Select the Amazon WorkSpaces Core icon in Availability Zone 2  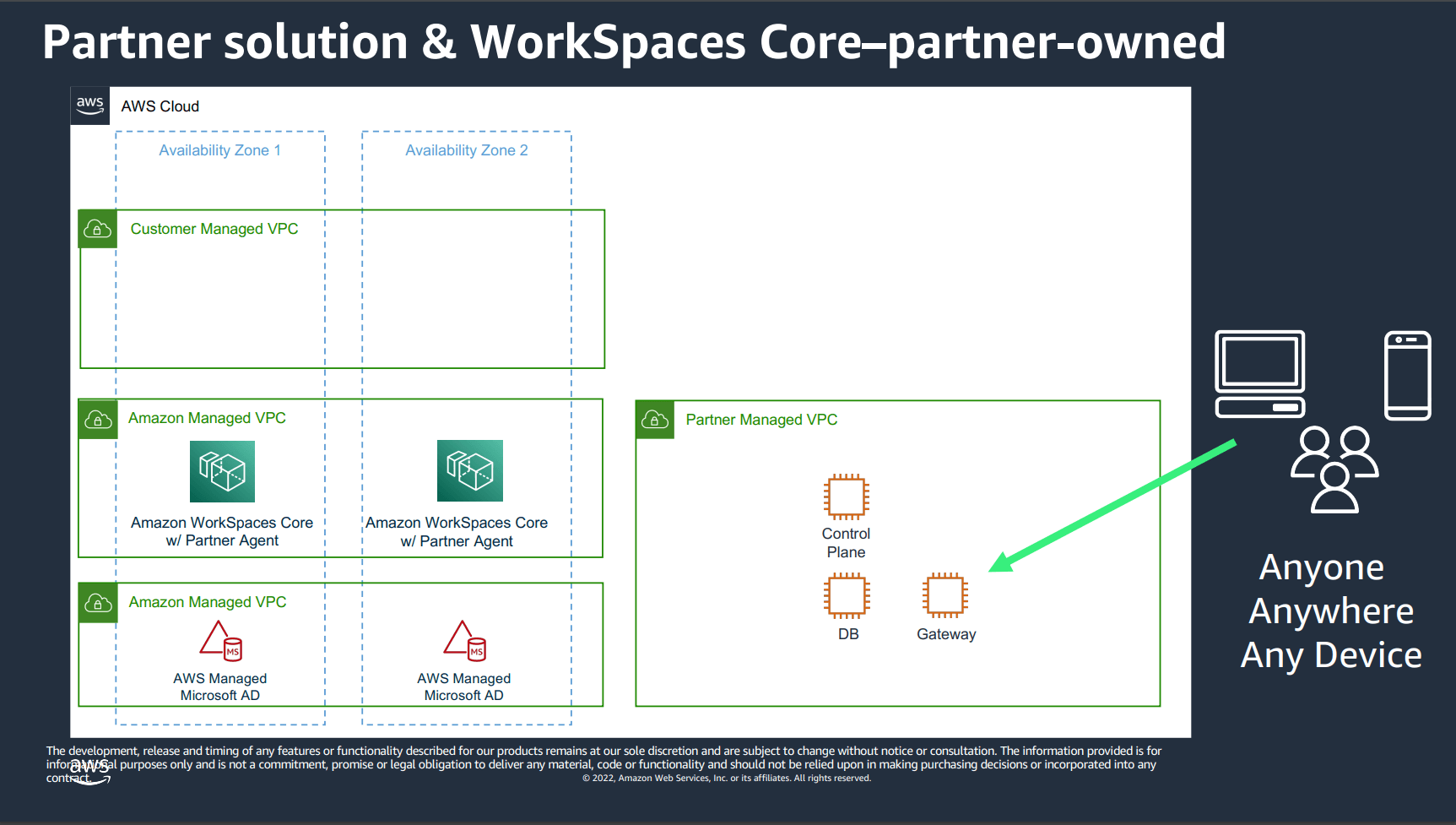click(x=469, y=471)
